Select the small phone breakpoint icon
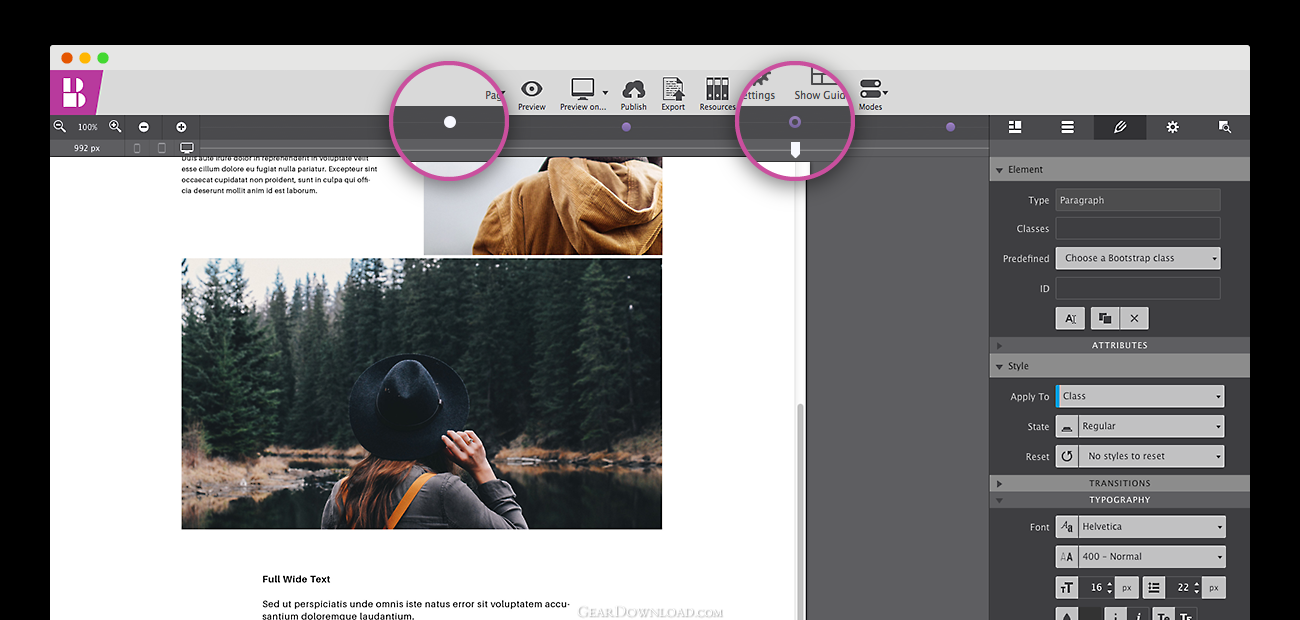 [x=137, y=148]
